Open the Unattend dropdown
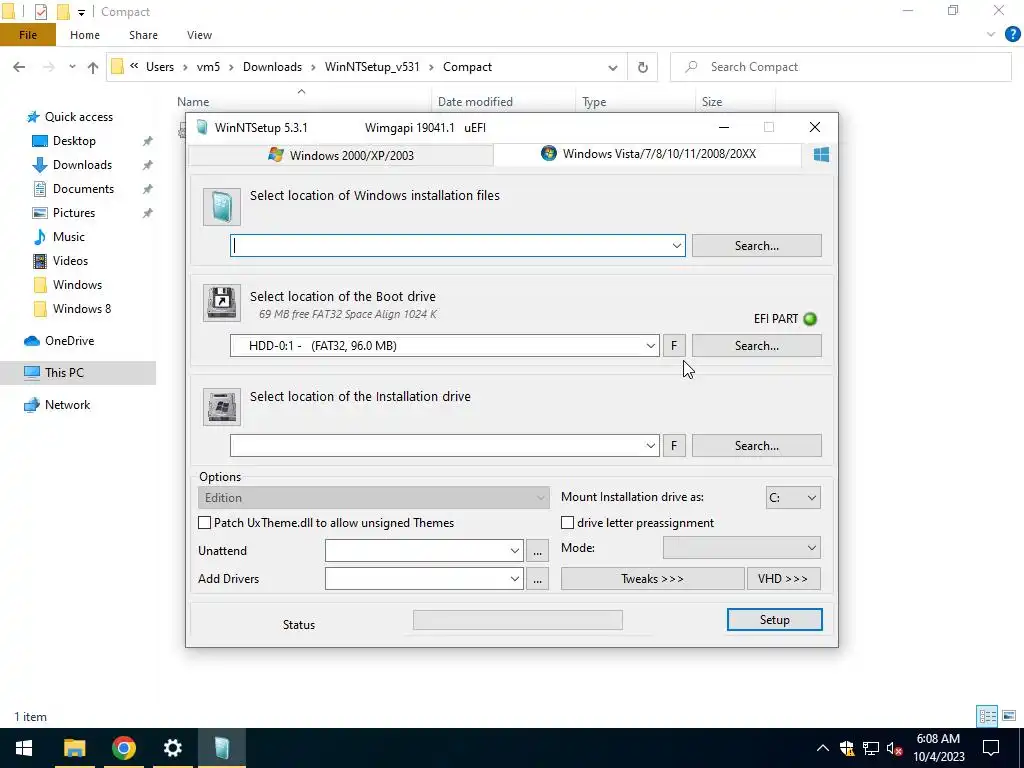1024x768 pixels. point(515,551)
